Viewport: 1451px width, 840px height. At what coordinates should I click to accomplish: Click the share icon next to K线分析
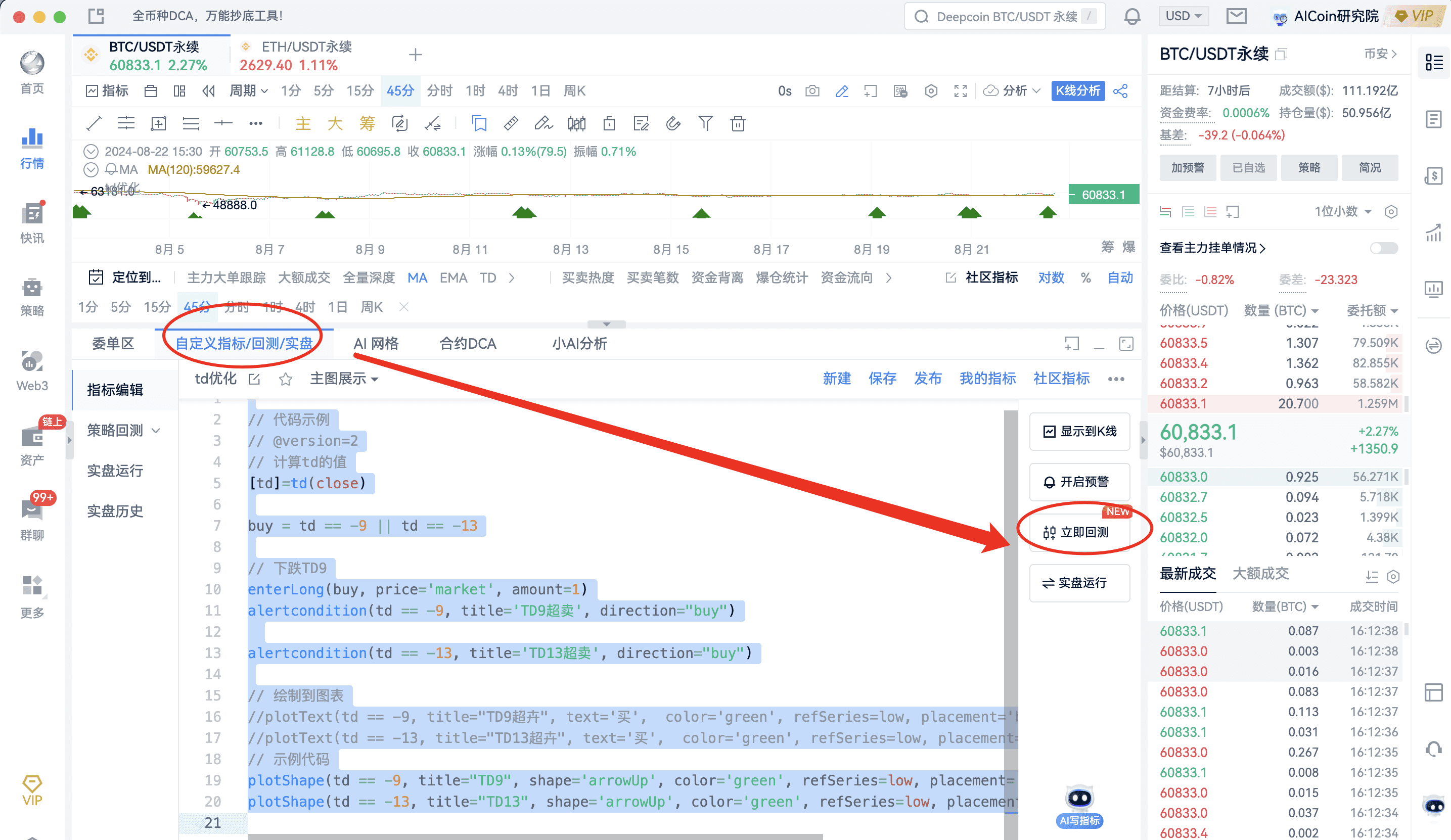[1120, 91]
